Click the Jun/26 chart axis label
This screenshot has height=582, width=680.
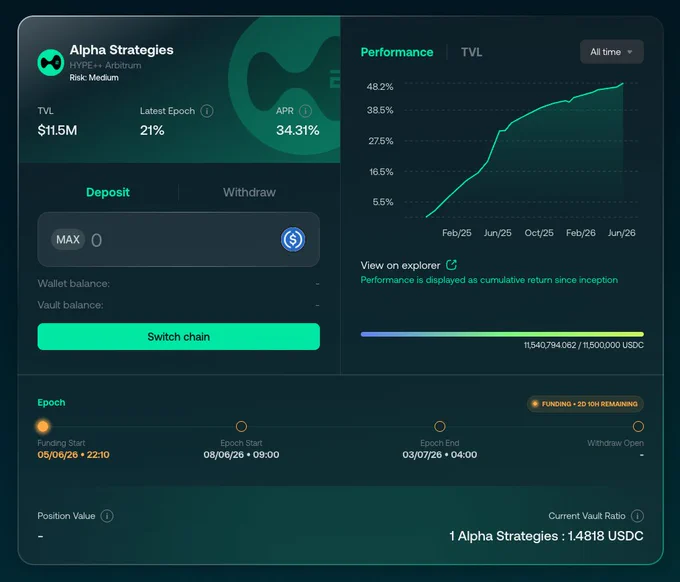621,233
